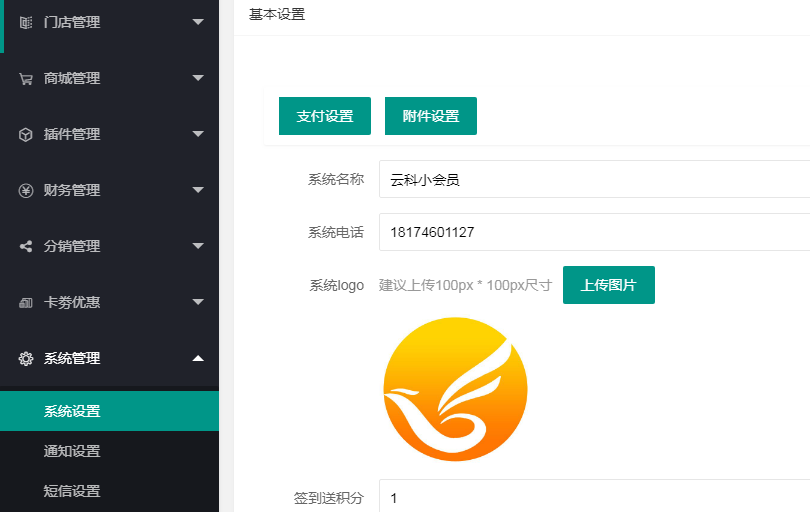Go to the 短信设置 submenu entry
Image resolution: width=810 pixels, height=512 pixels.
(x=110, y=491)
